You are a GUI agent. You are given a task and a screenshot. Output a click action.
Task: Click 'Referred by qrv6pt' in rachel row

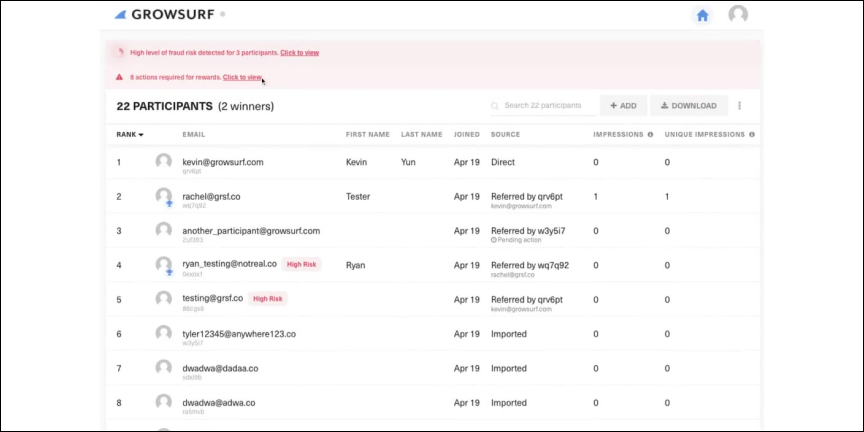pyautogui.click(x=527, y=197)
